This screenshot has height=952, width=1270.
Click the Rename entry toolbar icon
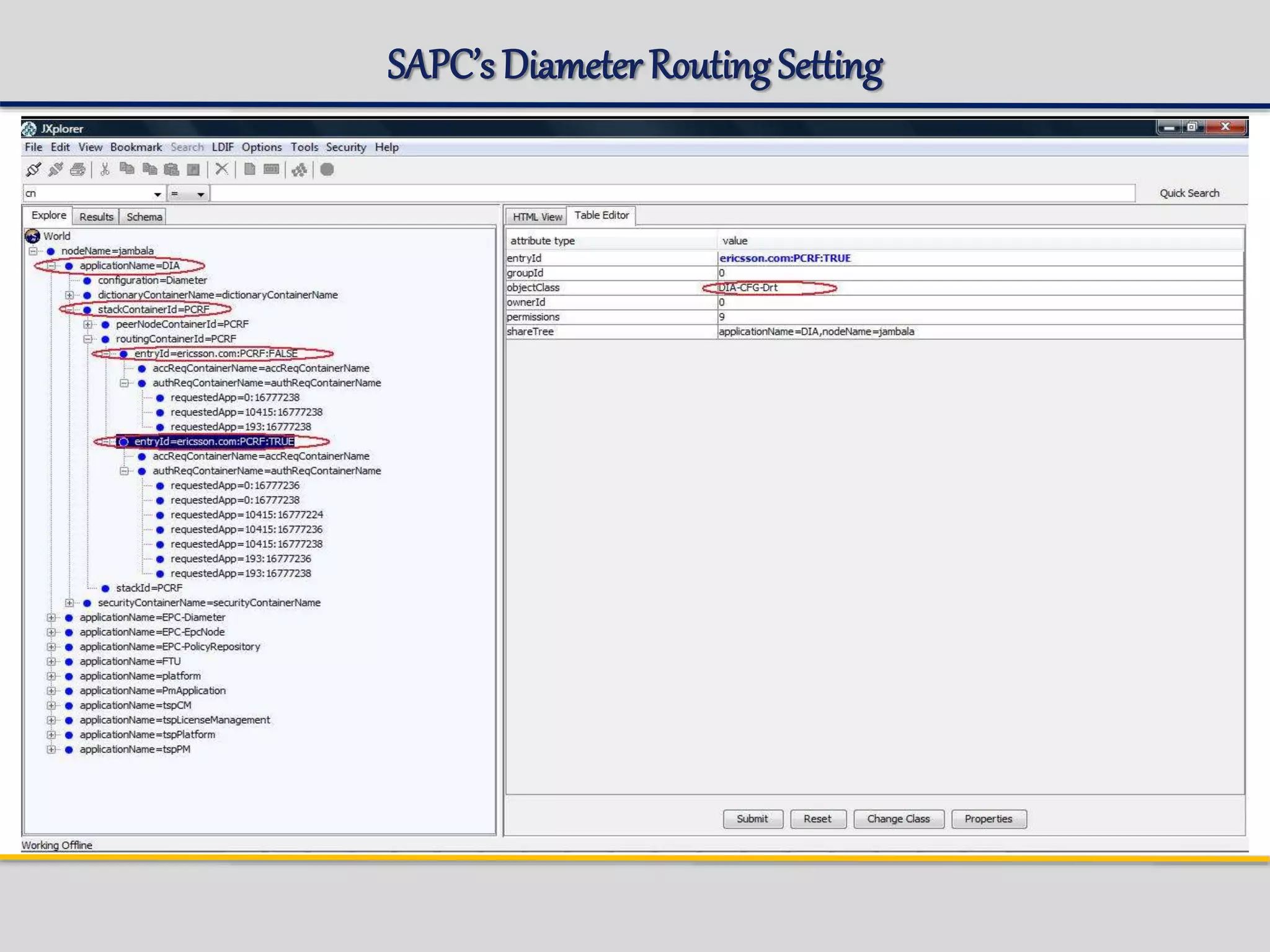click(271, 169)
